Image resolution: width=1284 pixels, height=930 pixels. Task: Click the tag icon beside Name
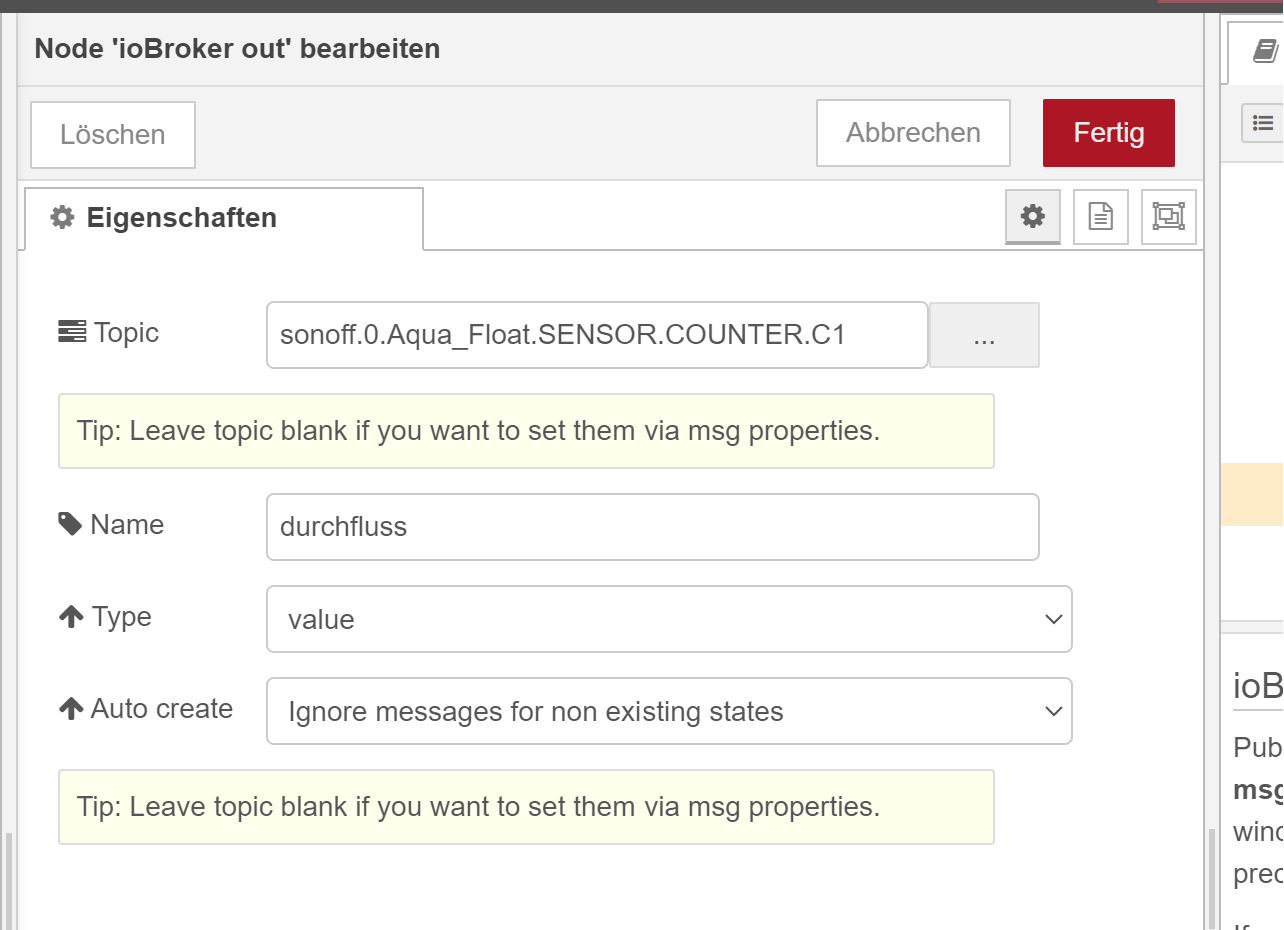70,524
